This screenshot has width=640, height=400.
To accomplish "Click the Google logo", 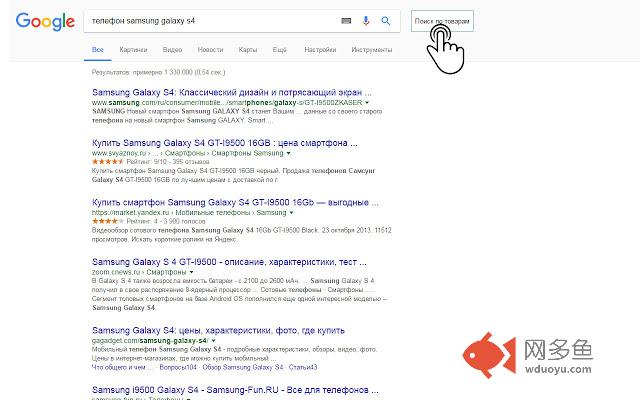I will [x=45, y=22].
